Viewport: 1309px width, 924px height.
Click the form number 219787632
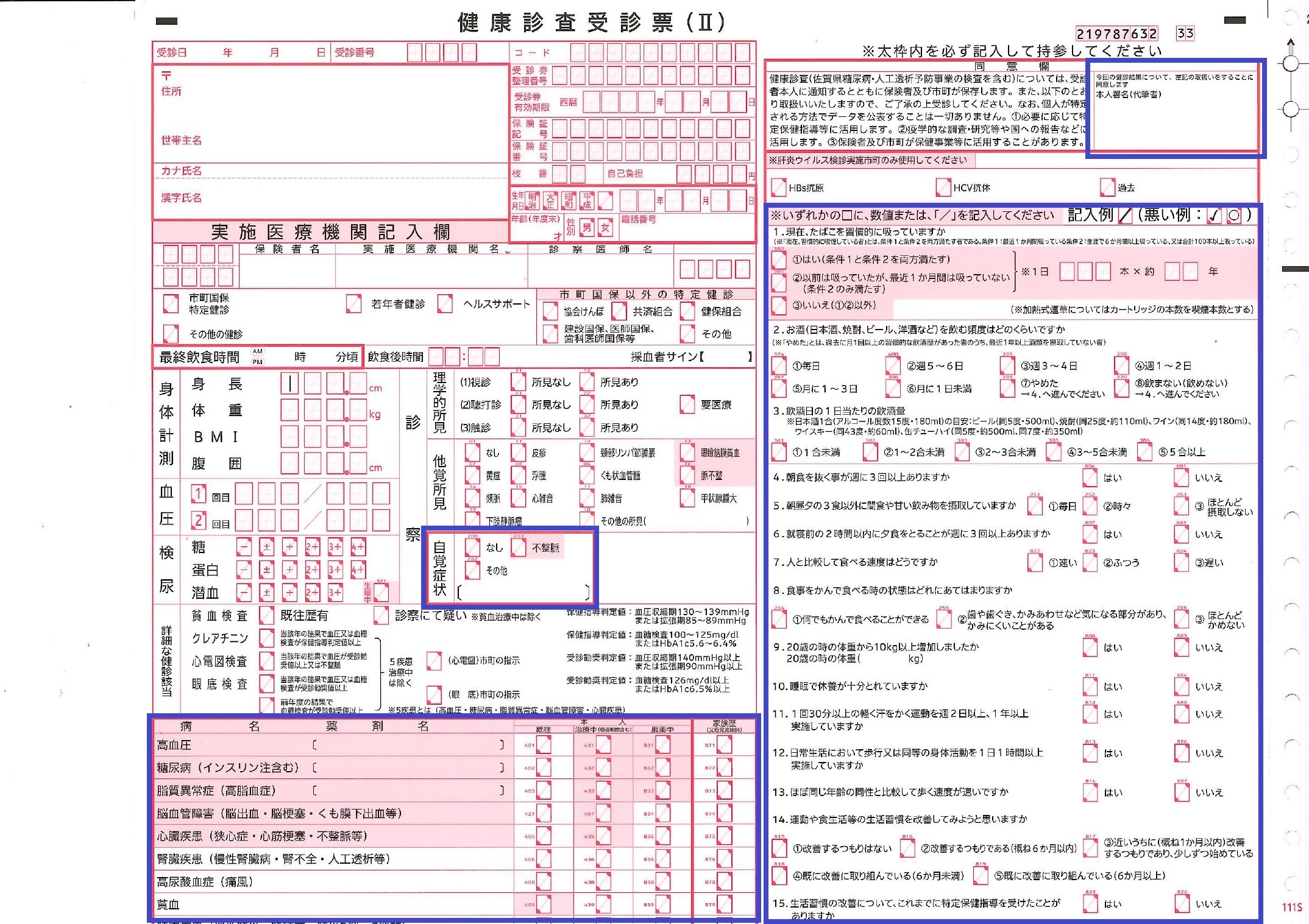pos(1116,34)
